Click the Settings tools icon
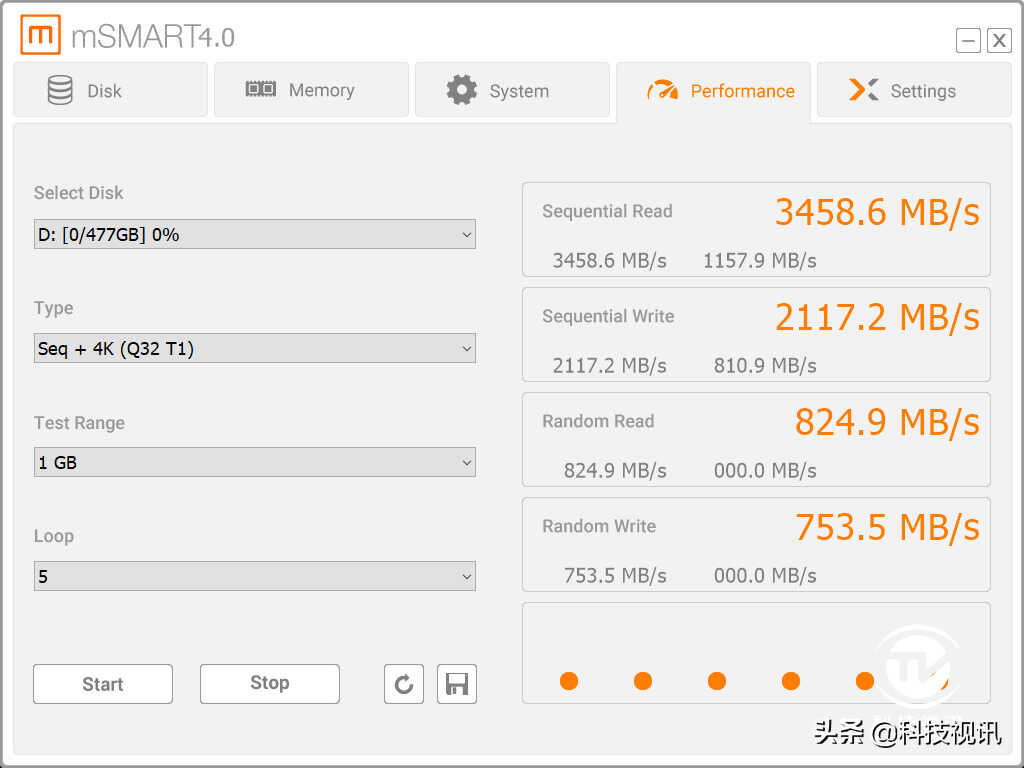Viewport: 1024px width, 768px height. pos(863,90)
